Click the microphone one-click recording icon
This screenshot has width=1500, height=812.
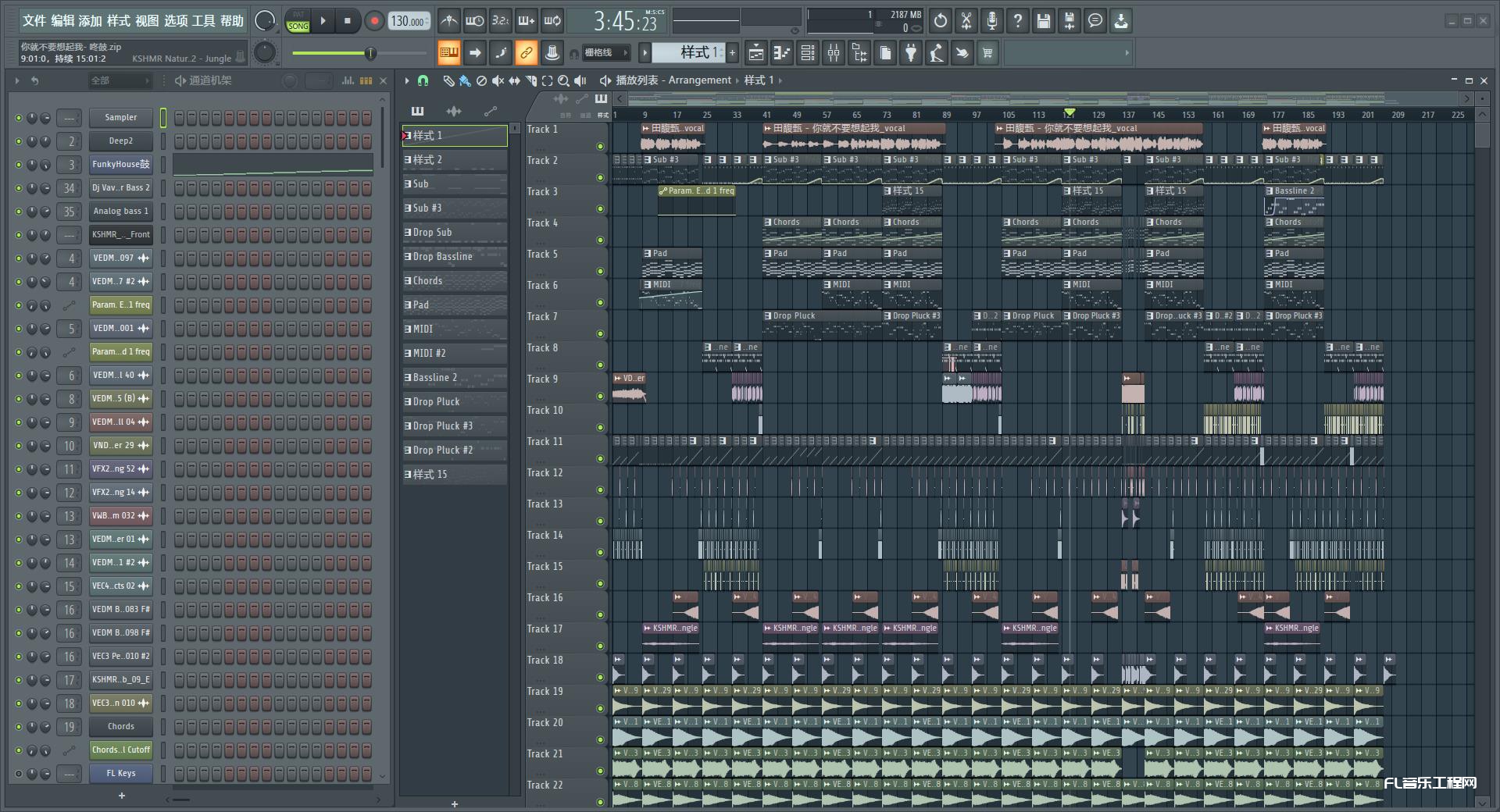pos(992,21)
